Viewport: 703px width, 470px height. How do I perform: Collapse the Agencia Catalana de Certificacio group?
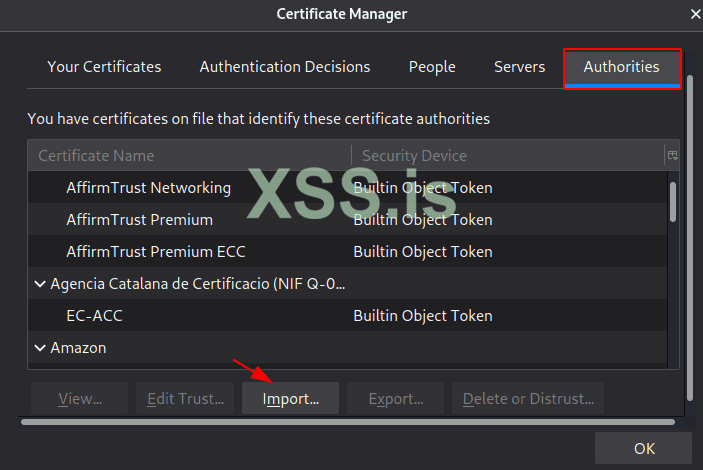pyautogui.click(x=40, y=284)
